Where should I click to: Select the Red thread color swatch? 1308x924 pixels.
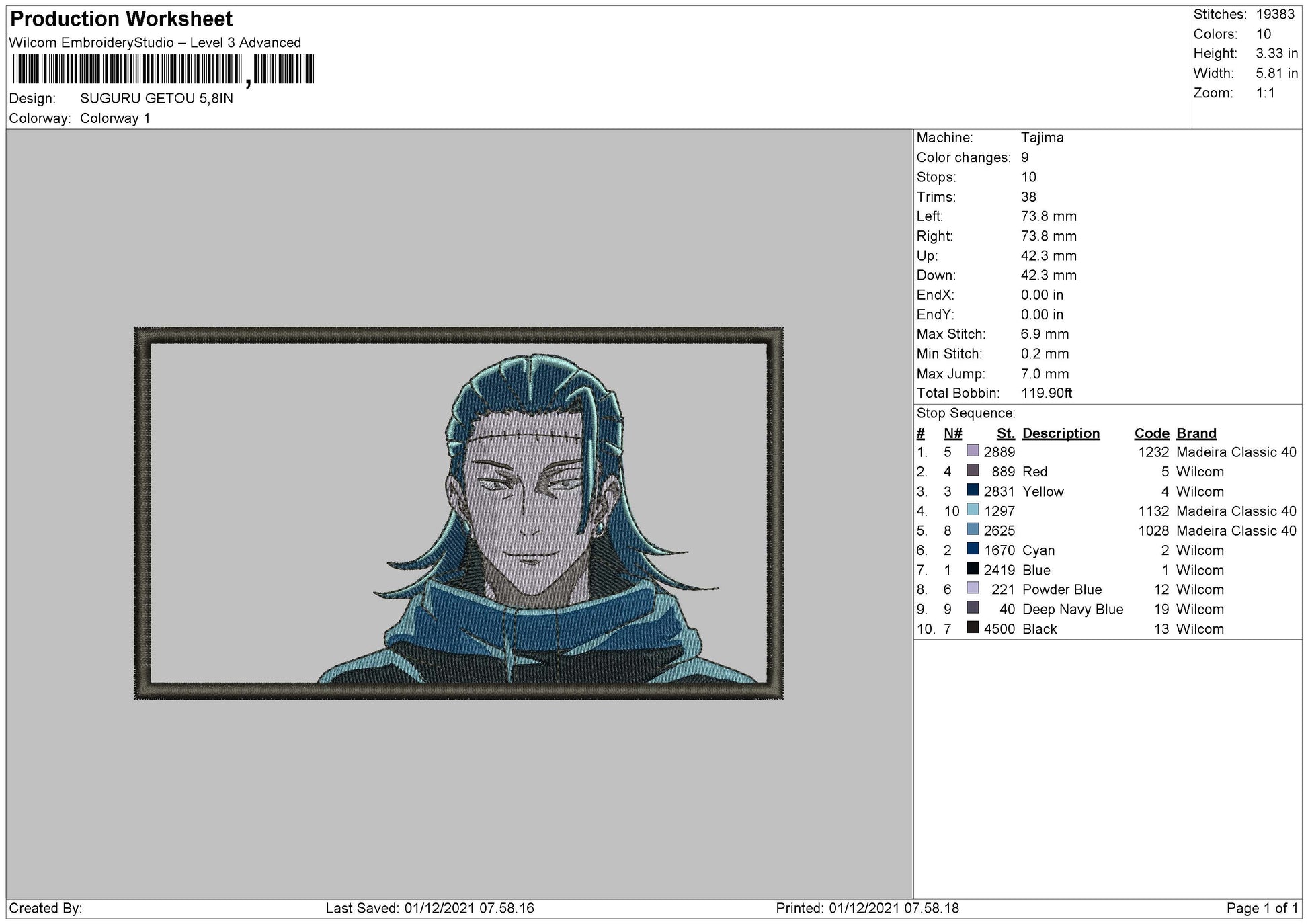(x=973, y=470)
